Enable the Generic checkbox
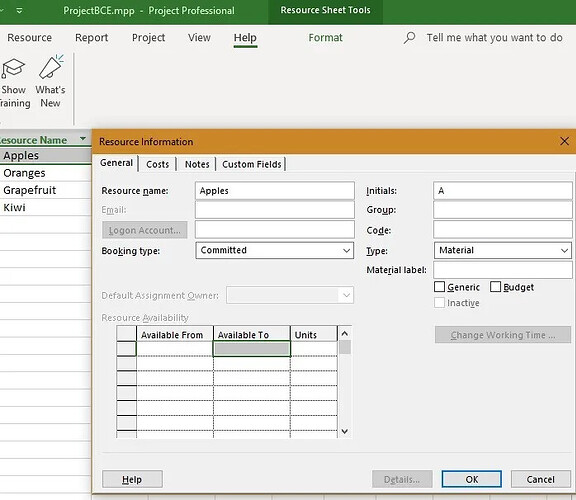The height and width of the screenshot is (500, 576). [x=439, y=287]
